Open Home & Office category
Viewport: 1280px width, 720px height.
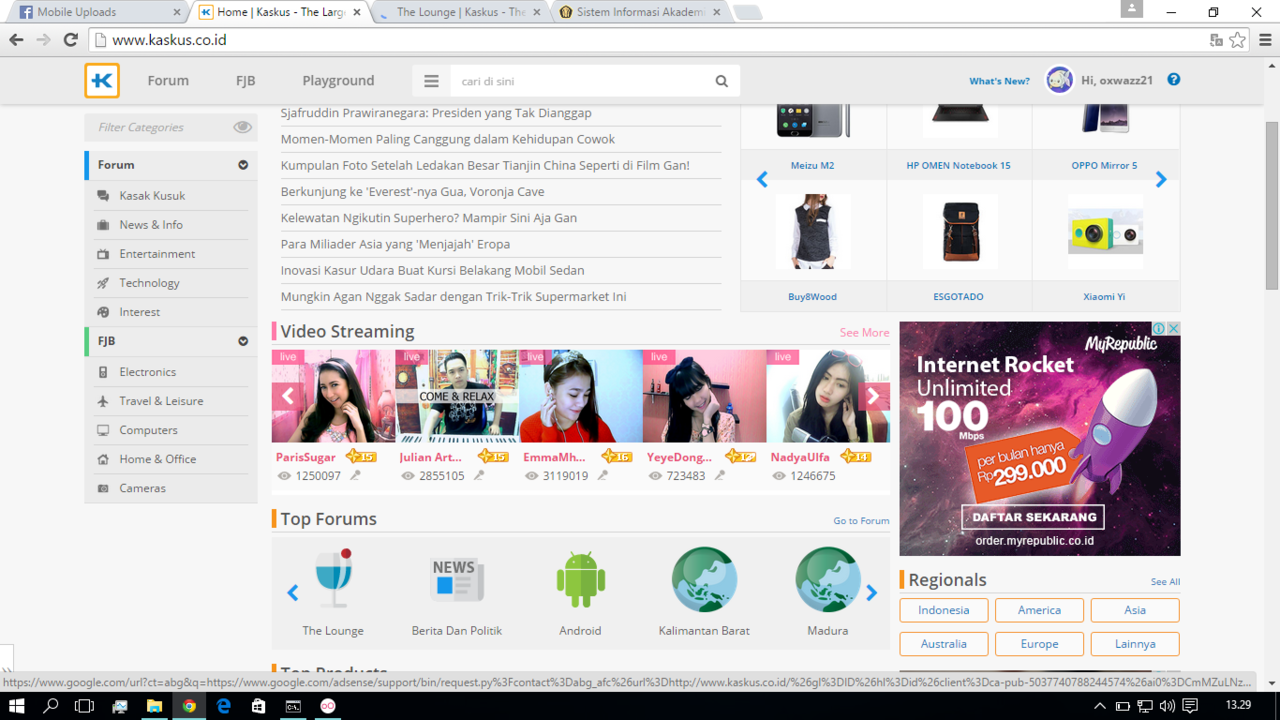pos(157,459)
